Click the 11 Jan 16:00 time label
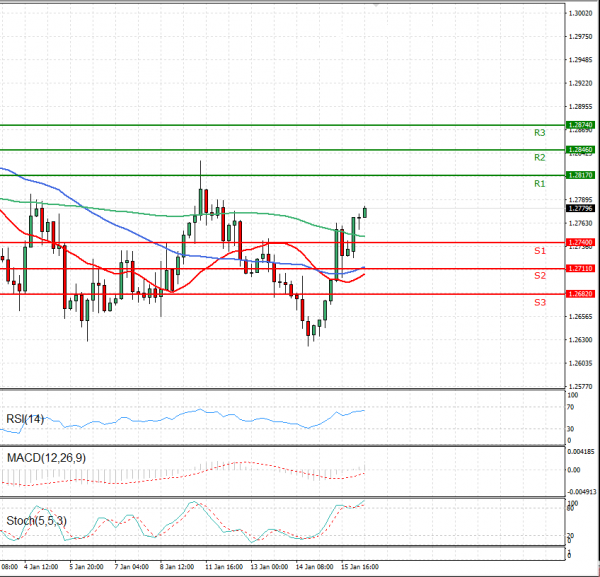The image size is (600, 577). (223, 567)
